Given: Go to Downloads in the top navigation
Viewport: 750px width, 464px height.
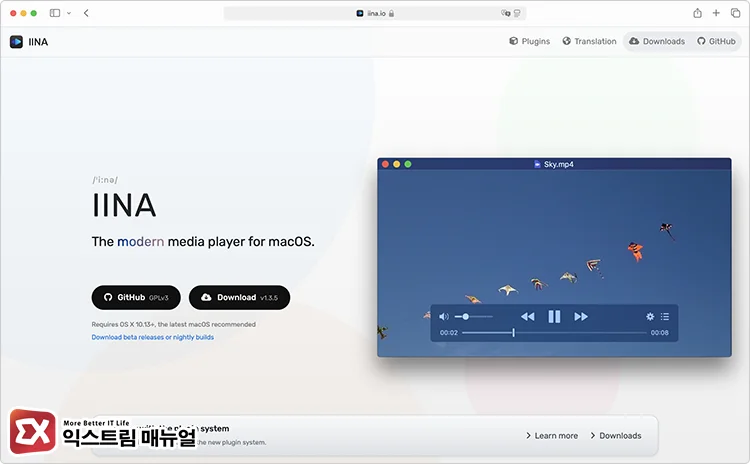Looking at the screenshot, I should [657, 41].
